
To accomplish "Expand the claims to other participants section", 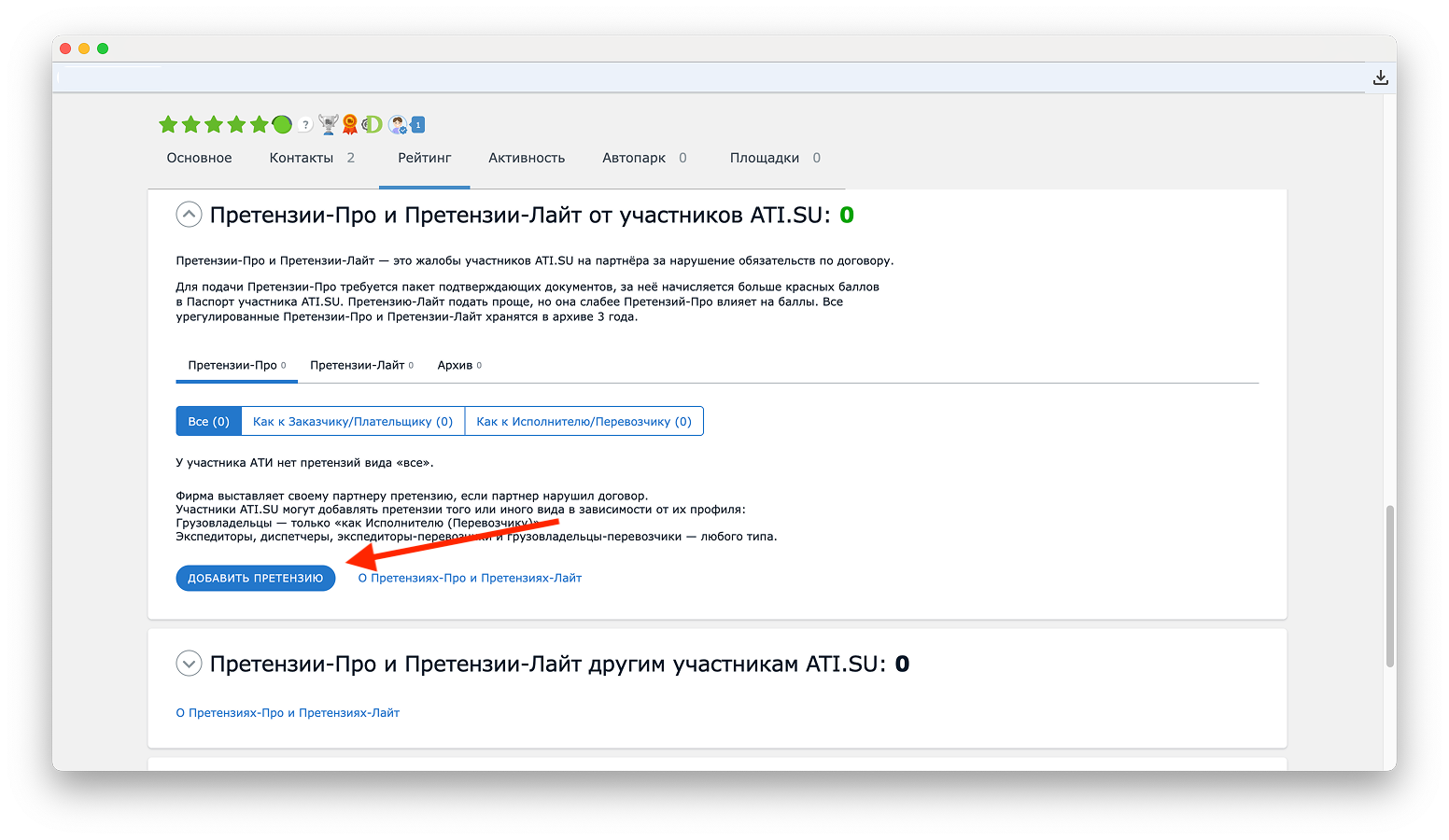I will 189,664.
